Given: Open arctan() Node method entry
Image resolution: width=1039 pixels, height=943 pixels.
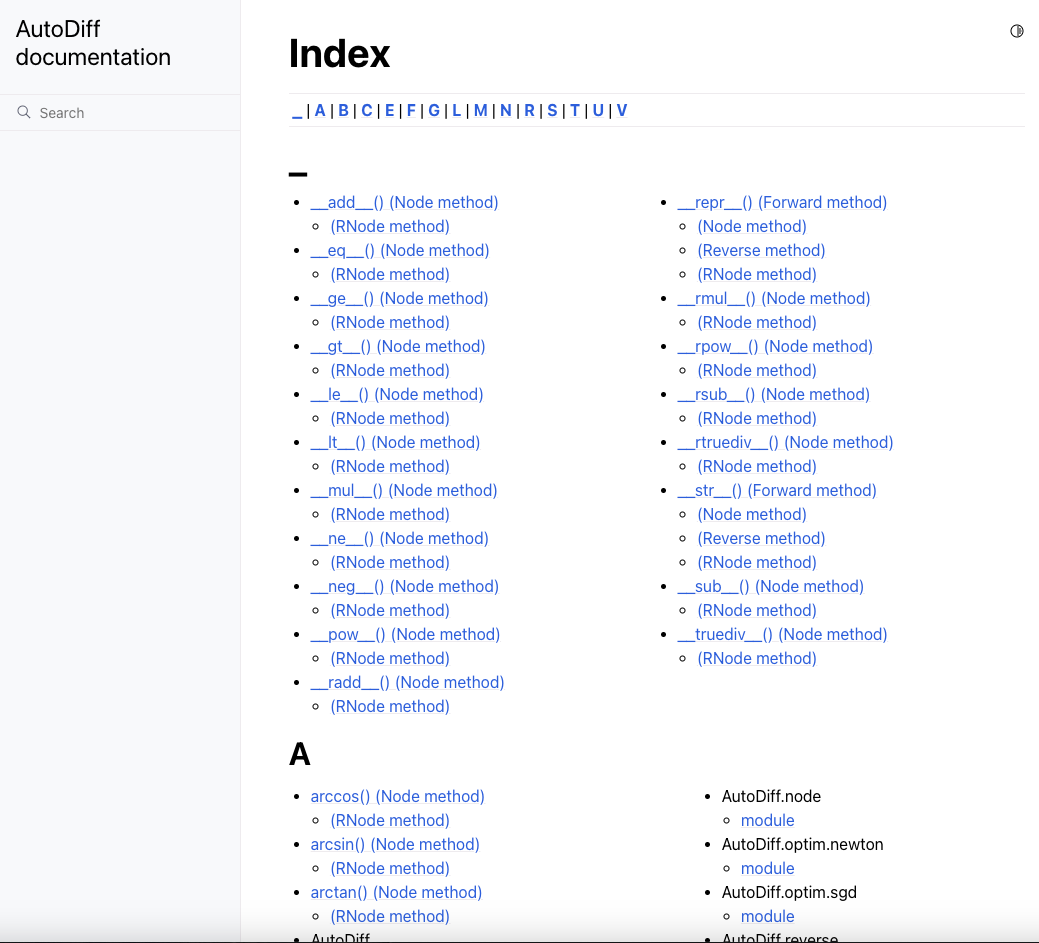Looking at the screenshot, I should pyautogui.click(x=396, y=893).
